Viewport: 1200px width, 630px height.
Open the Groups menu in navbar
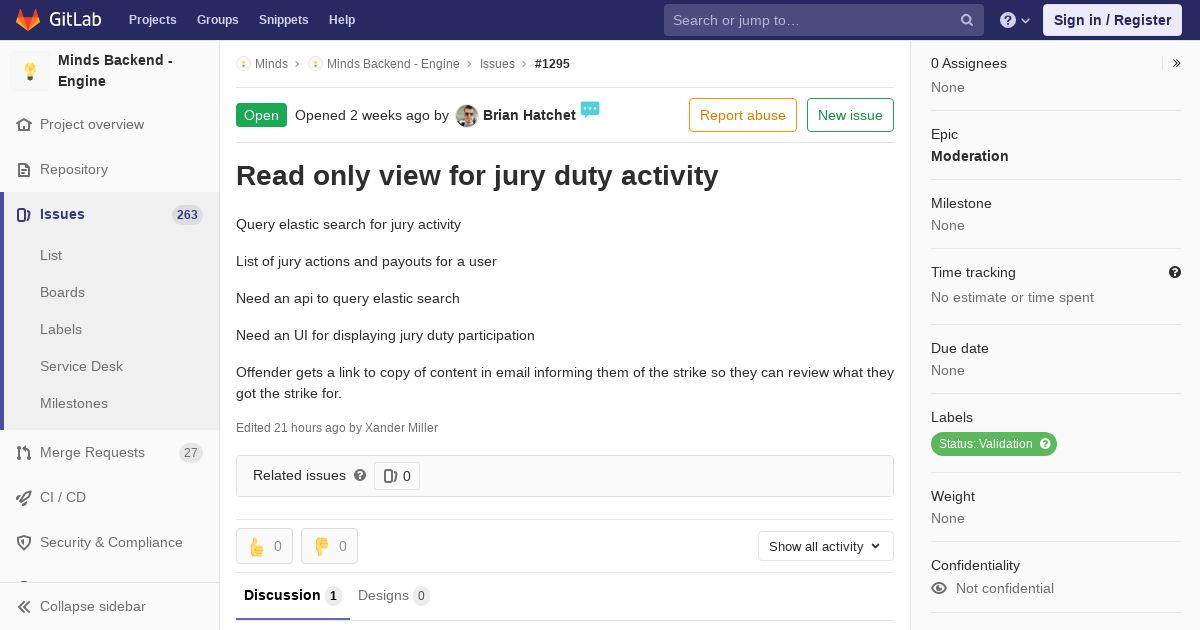point(217,20)
